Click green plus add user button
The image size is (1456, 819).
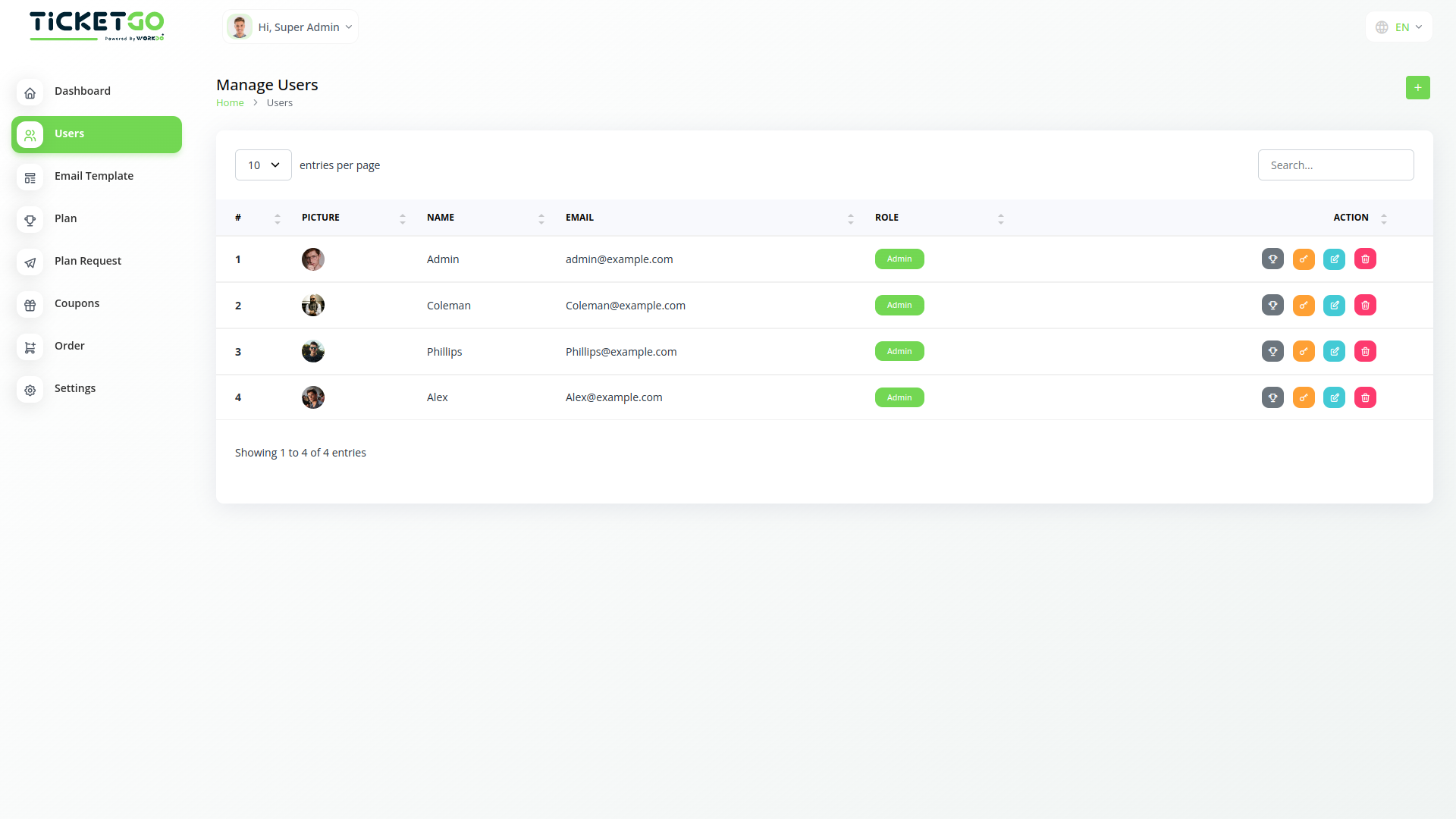[1417, 87]
